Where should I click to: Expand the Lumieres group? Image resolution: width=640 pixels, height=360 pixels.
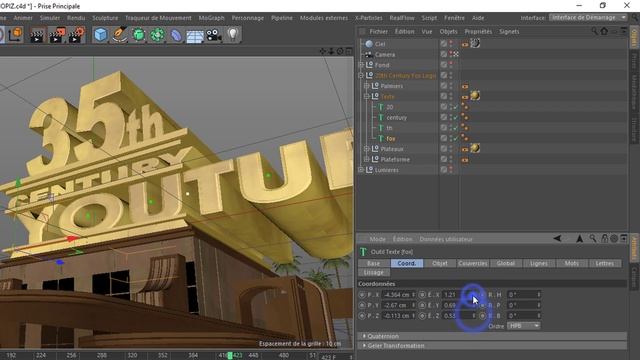click(361, 170)
